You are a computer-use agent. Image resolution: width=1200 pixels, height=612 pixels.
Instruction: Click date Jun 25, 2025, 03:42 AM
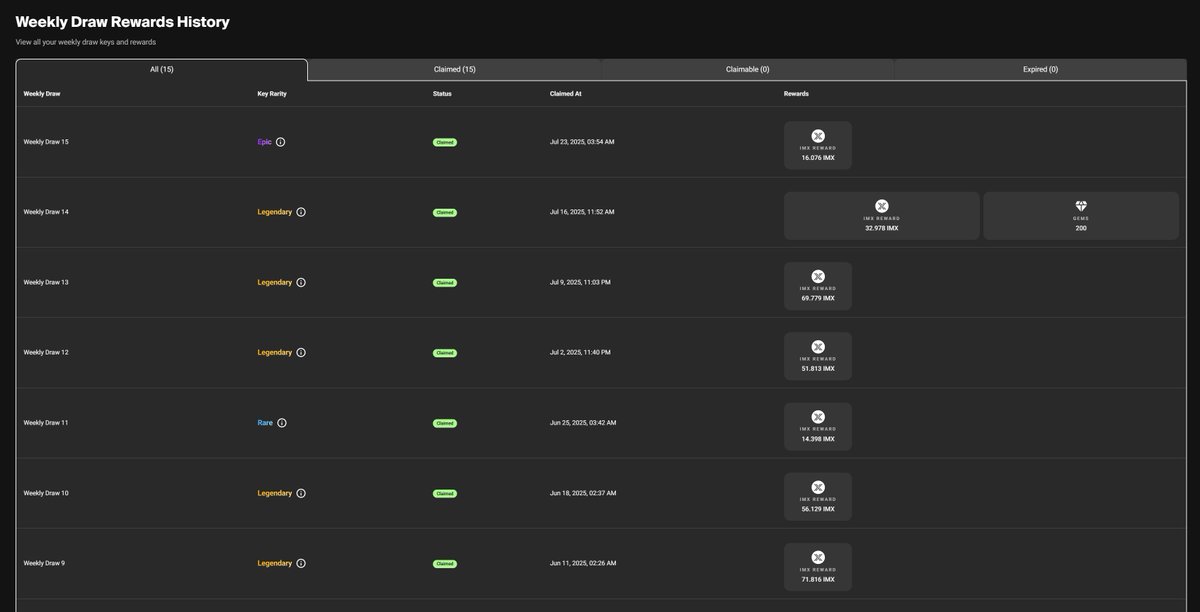pos(583,423)
